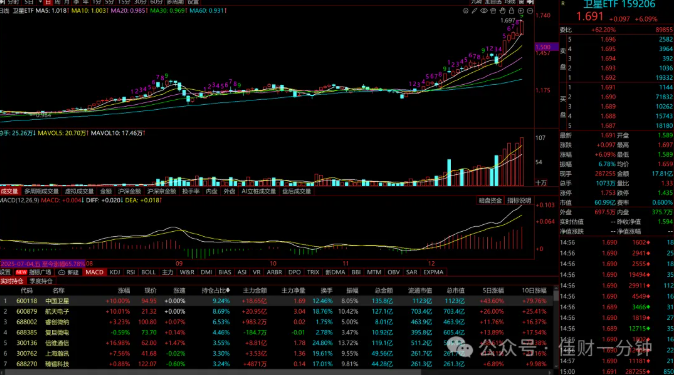Click the 1.500 purple price marker

546,47
